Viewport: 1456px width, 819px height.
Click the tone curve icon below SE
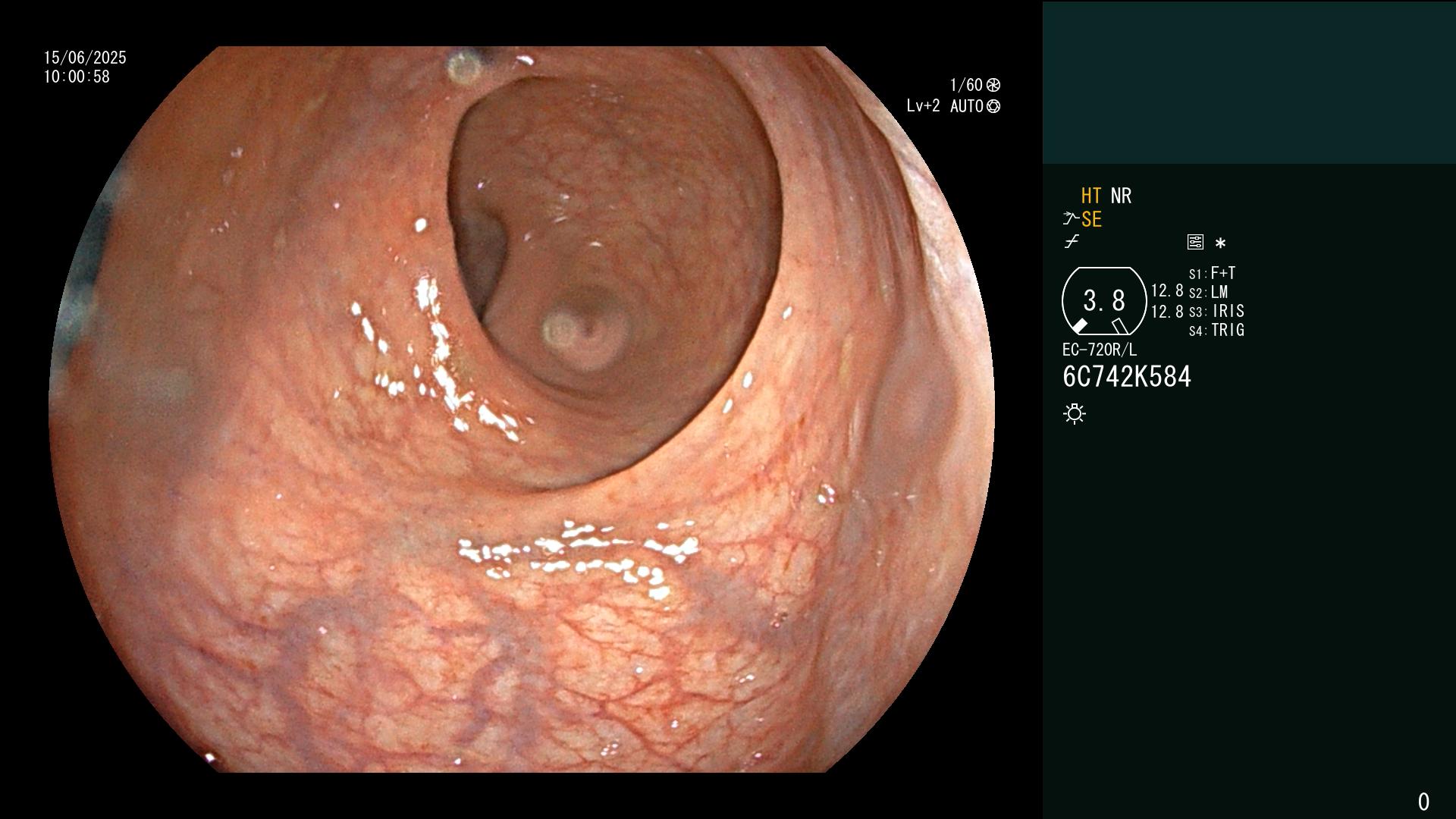click(1072, 242)
